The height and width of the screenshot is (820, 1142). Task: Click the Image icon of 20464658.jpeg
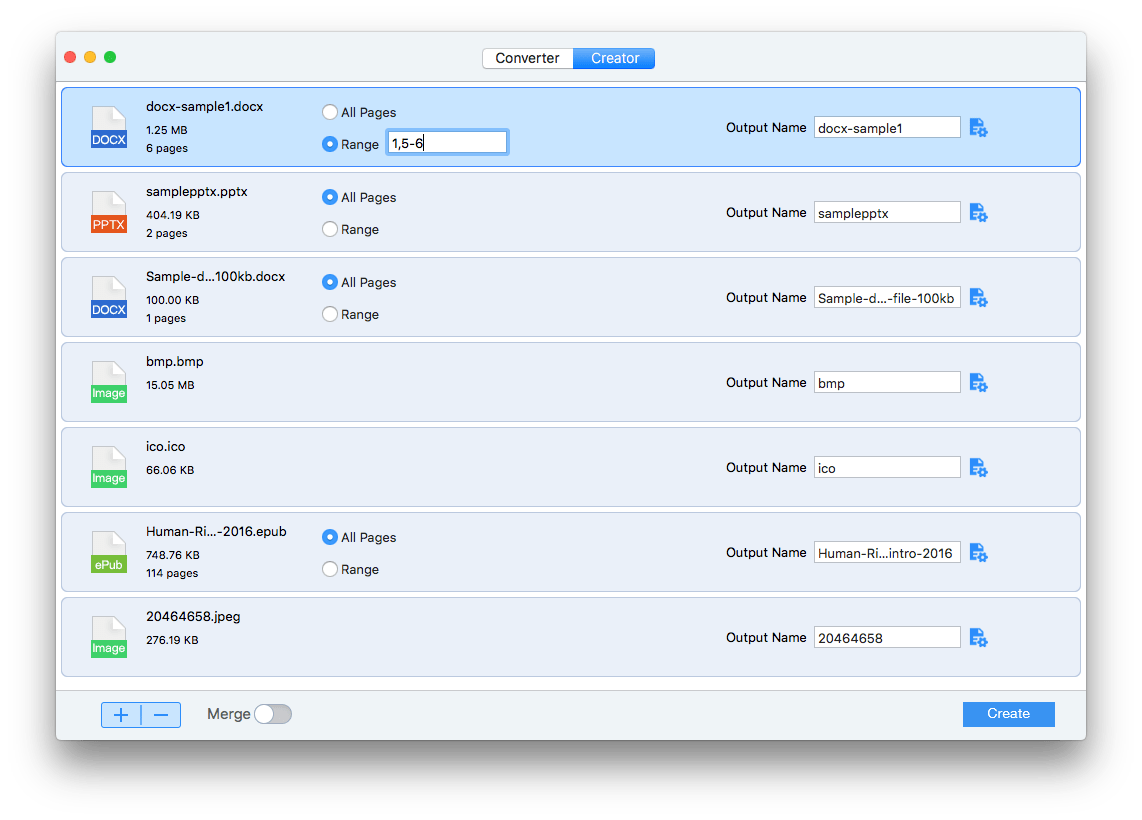tap(109, 637)
